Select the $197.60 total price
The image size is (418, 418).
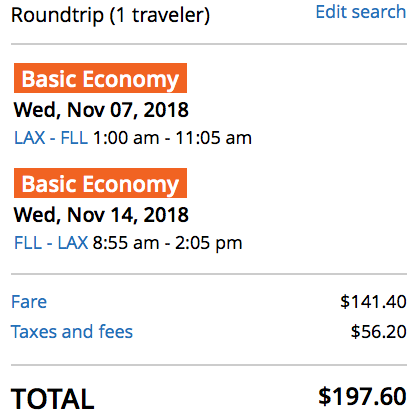[362, 396]
